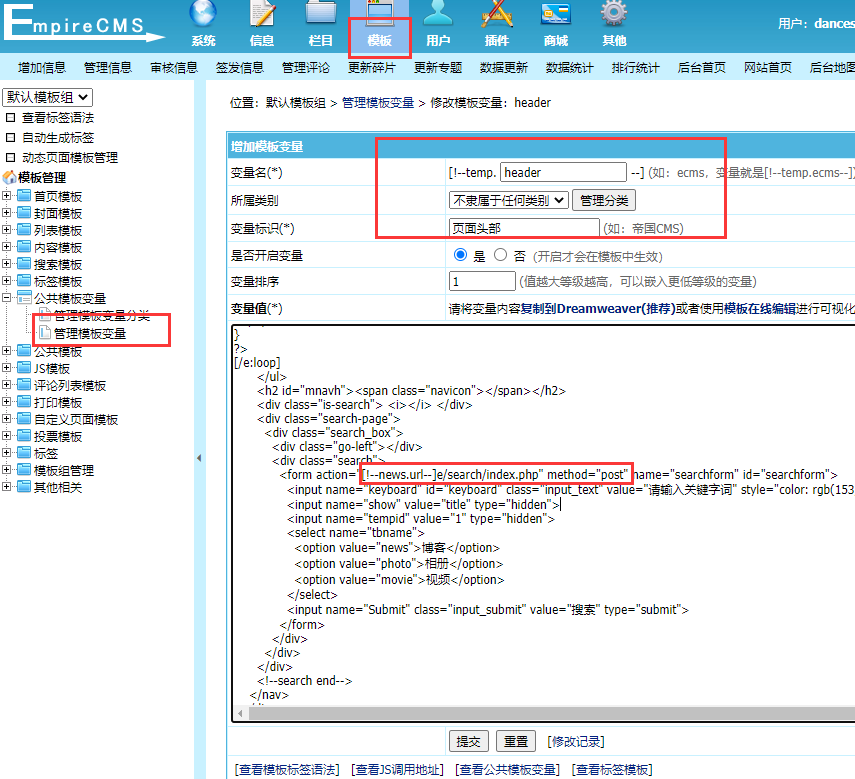Viewport: 855px width, 779px height.
Task: Click the 管理分类 button
Action: 604,200
